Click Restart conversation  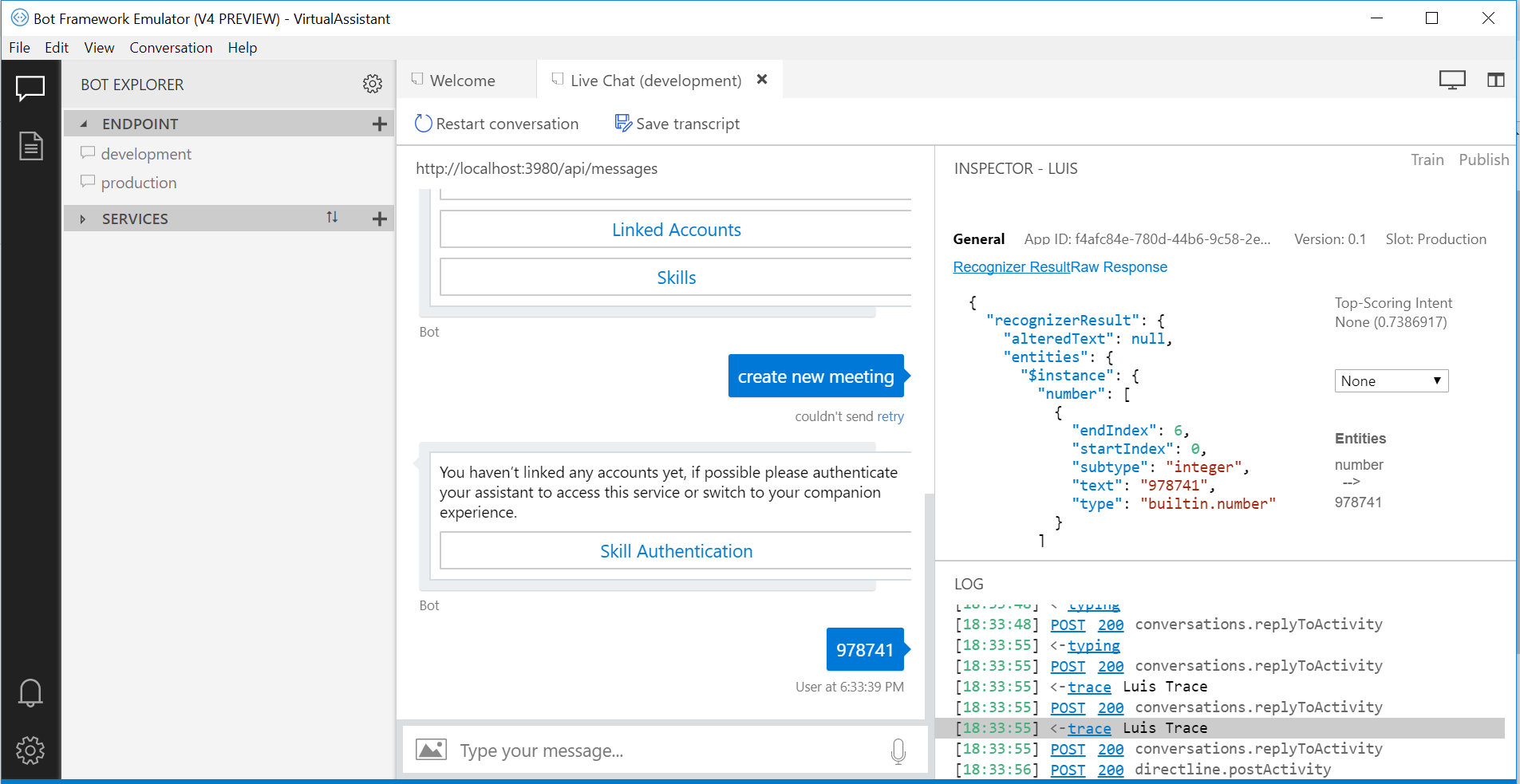pyautogui.click(x=497, y=124)
